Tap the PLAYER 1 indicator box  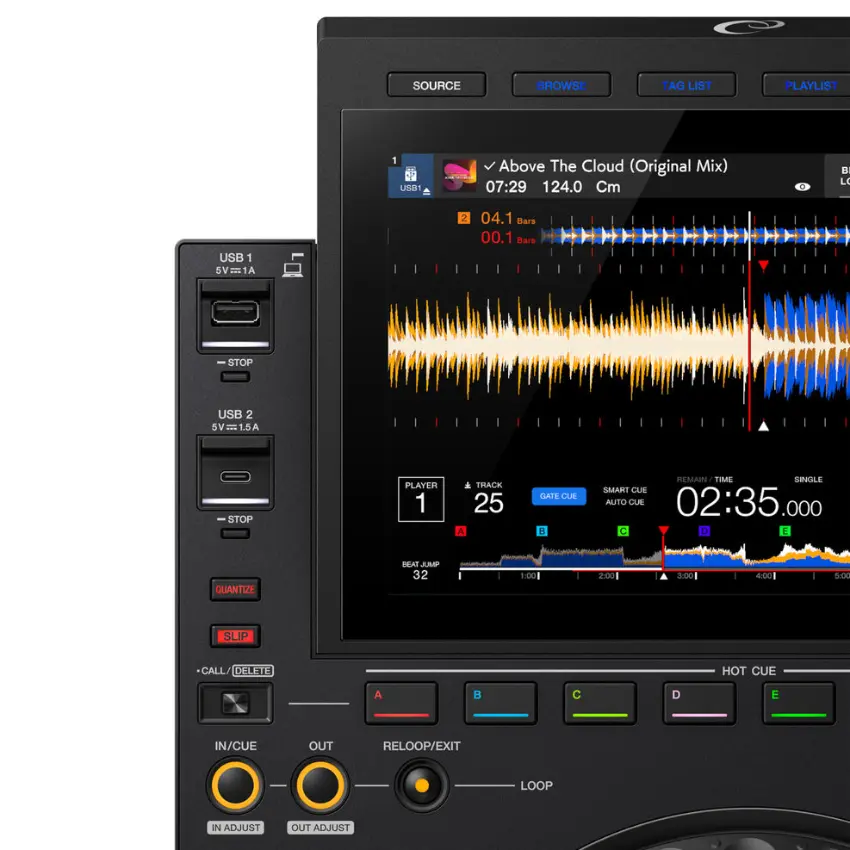[x=421, y=499]
